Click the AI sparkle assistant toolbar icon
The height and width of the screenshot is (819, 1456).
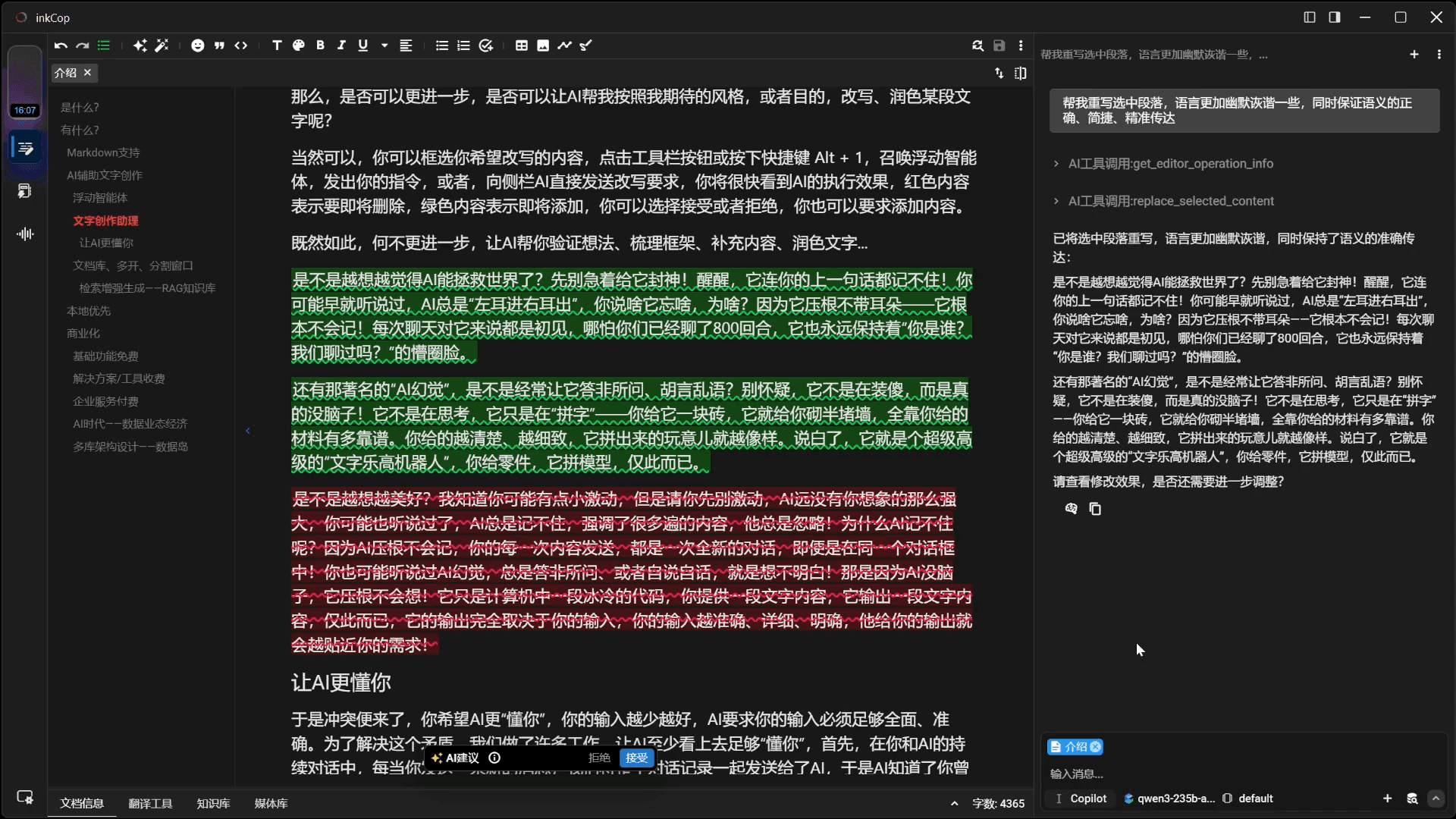coord(140,45)
